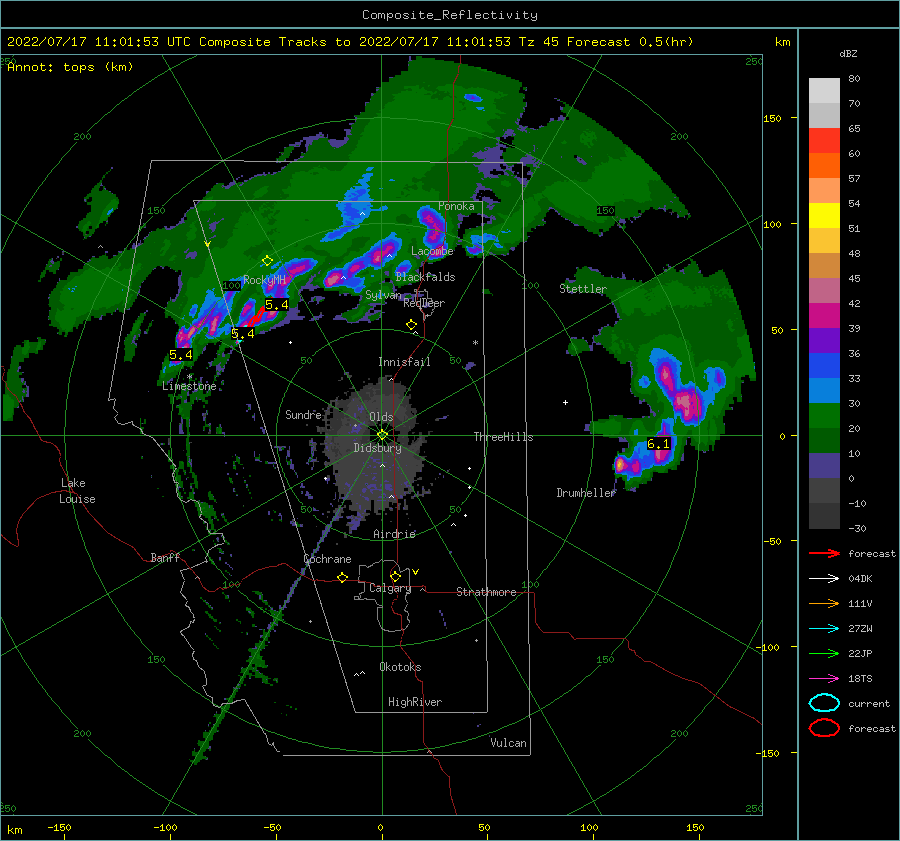Click the Vulcan city label
Image resolution: width=900 pixels, height=841 pixels.
(x=509, y=743)
